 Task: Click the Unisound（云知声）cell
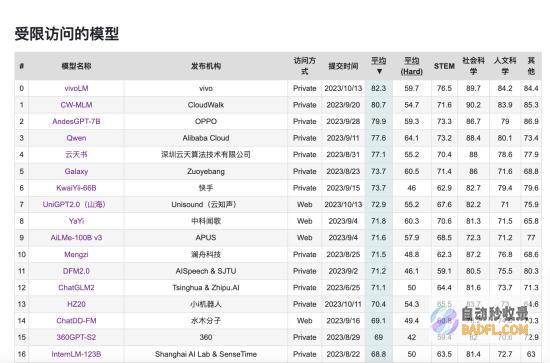pyautogui.click(x=206, y=204)
